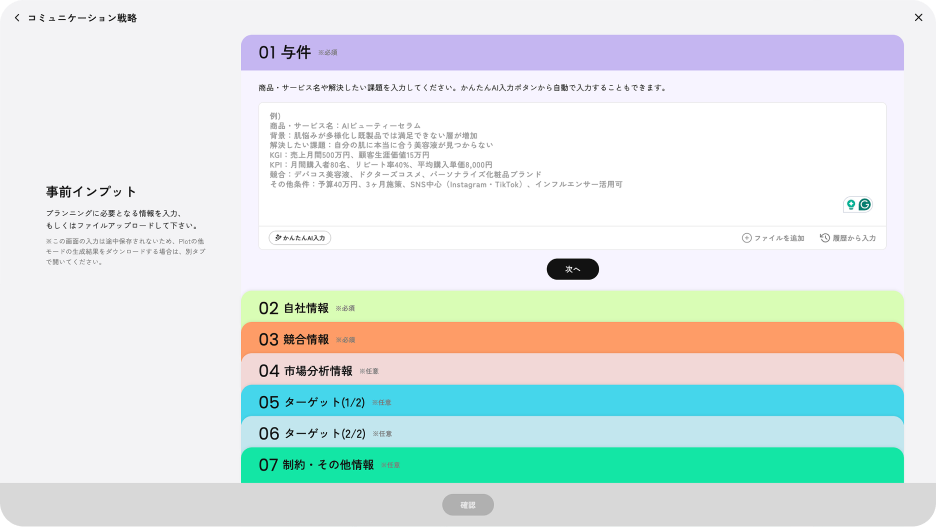This screenshot has width=936, height=527.
Task: Click the Grammarly G icon
Action: (864, 205)
